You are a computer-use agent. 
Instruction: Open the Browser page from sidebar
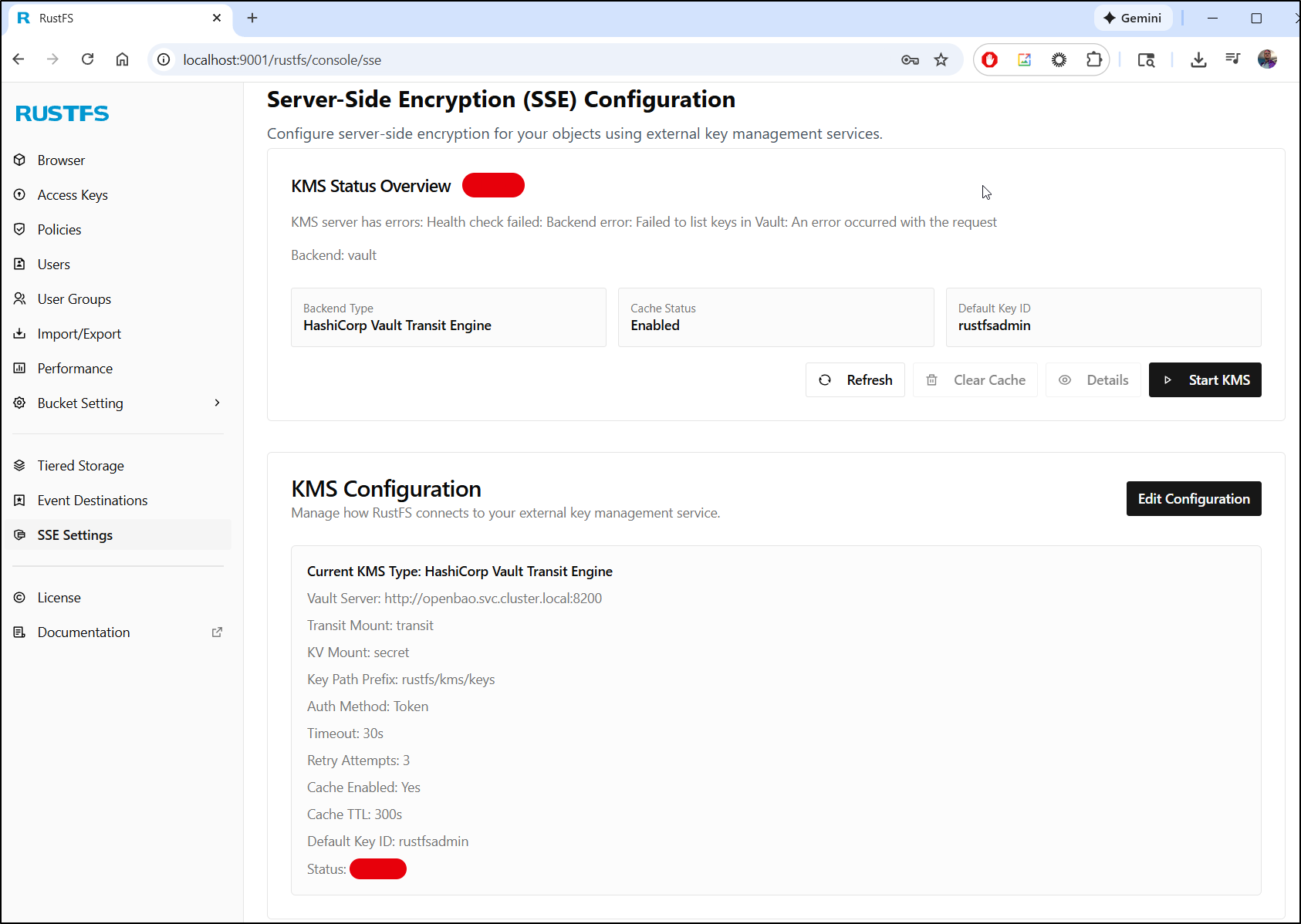coord(61,160)
